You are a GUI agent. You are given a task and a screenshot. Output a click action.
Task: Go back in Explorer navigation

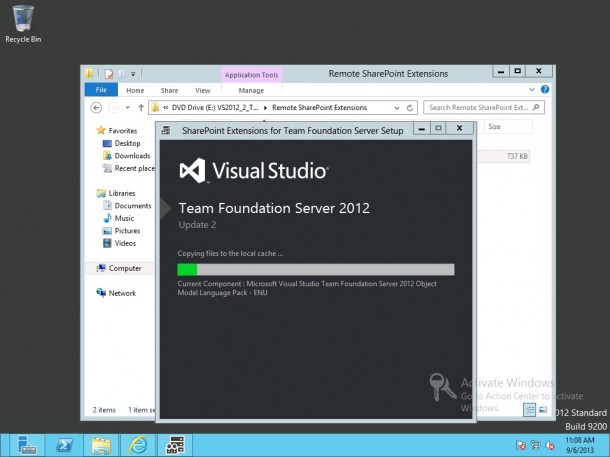point(96,108)
